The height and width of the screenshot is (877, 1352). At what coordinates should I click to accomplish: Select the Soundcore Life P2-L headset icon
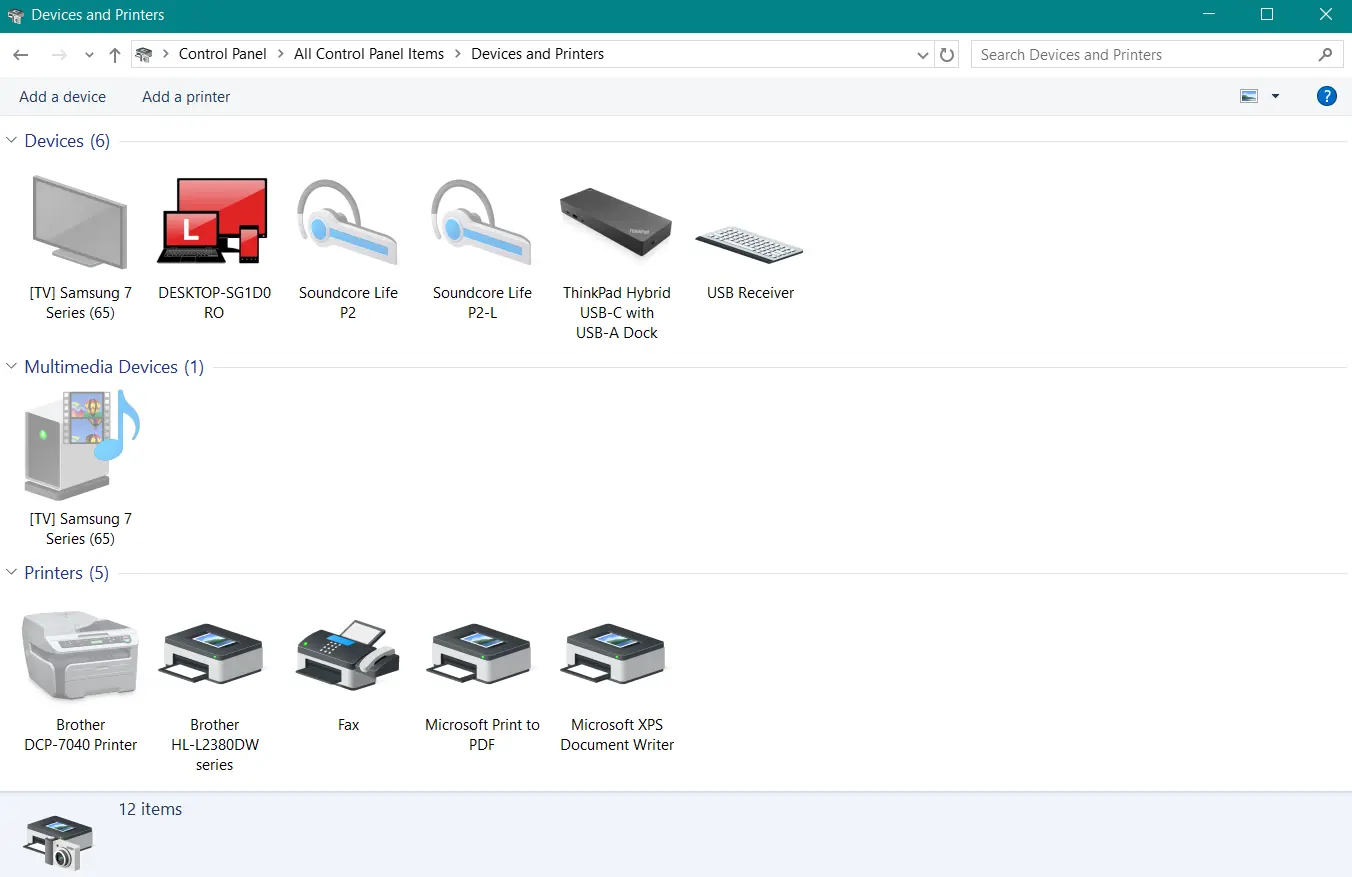[482, 225]
